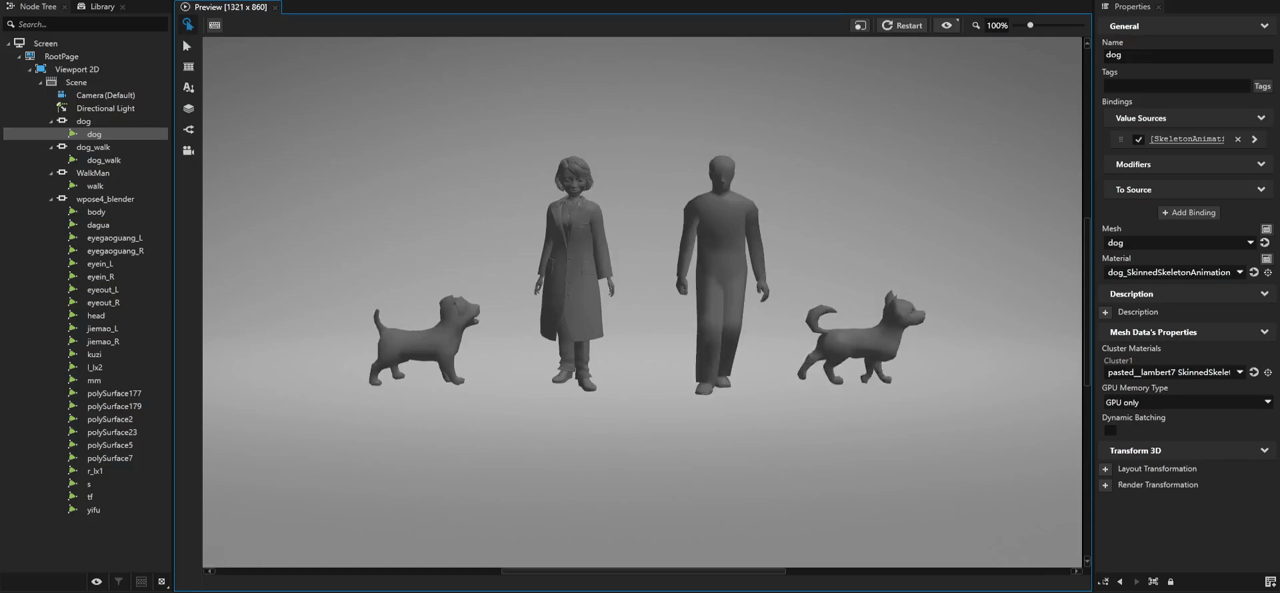Remove the SkeletonAnimation binding with X icon
The height and width of the screenshot is (593, 1280).
point(1237,139)
